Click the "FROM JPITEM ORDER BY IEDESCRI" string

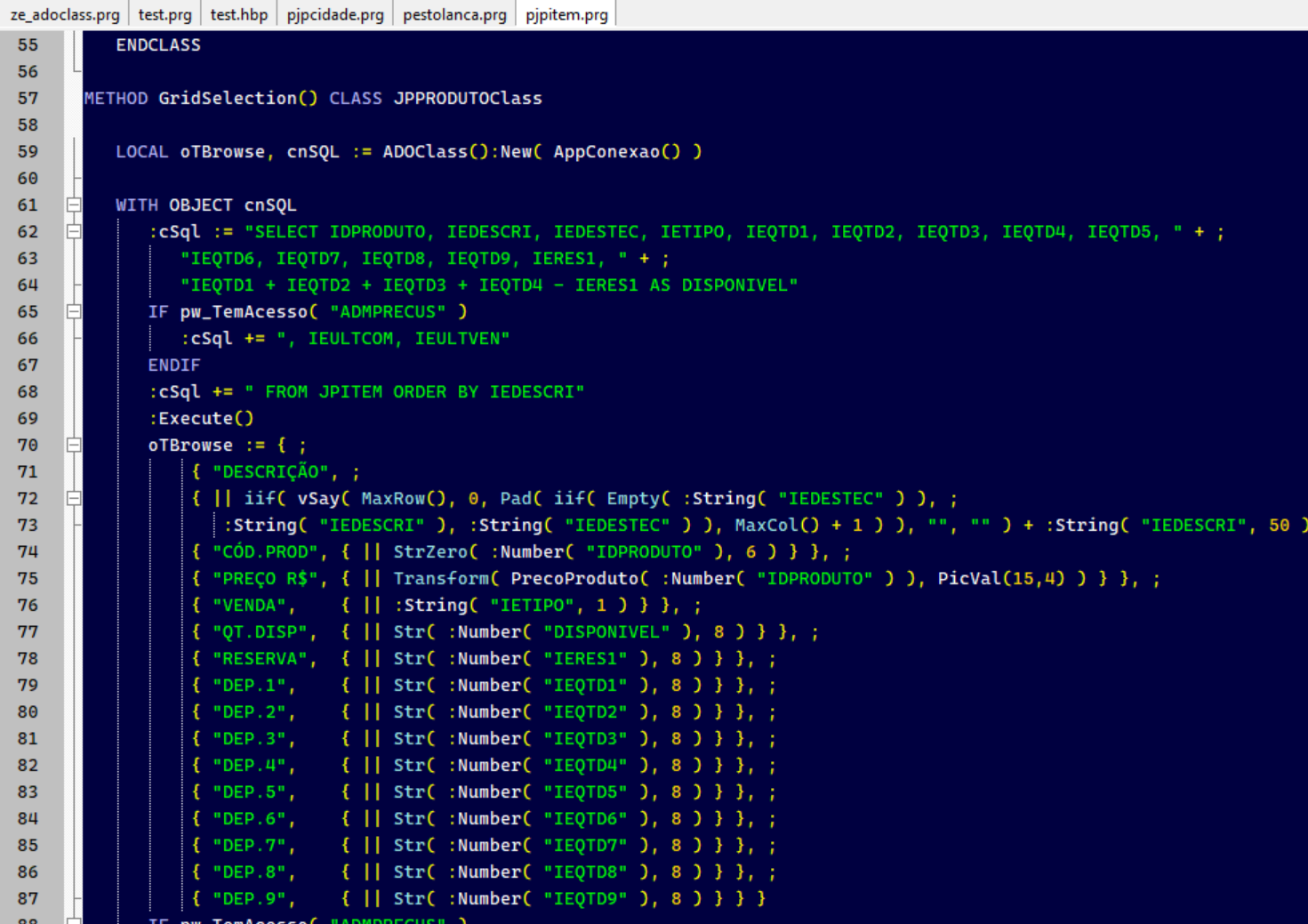pos(414,391)
